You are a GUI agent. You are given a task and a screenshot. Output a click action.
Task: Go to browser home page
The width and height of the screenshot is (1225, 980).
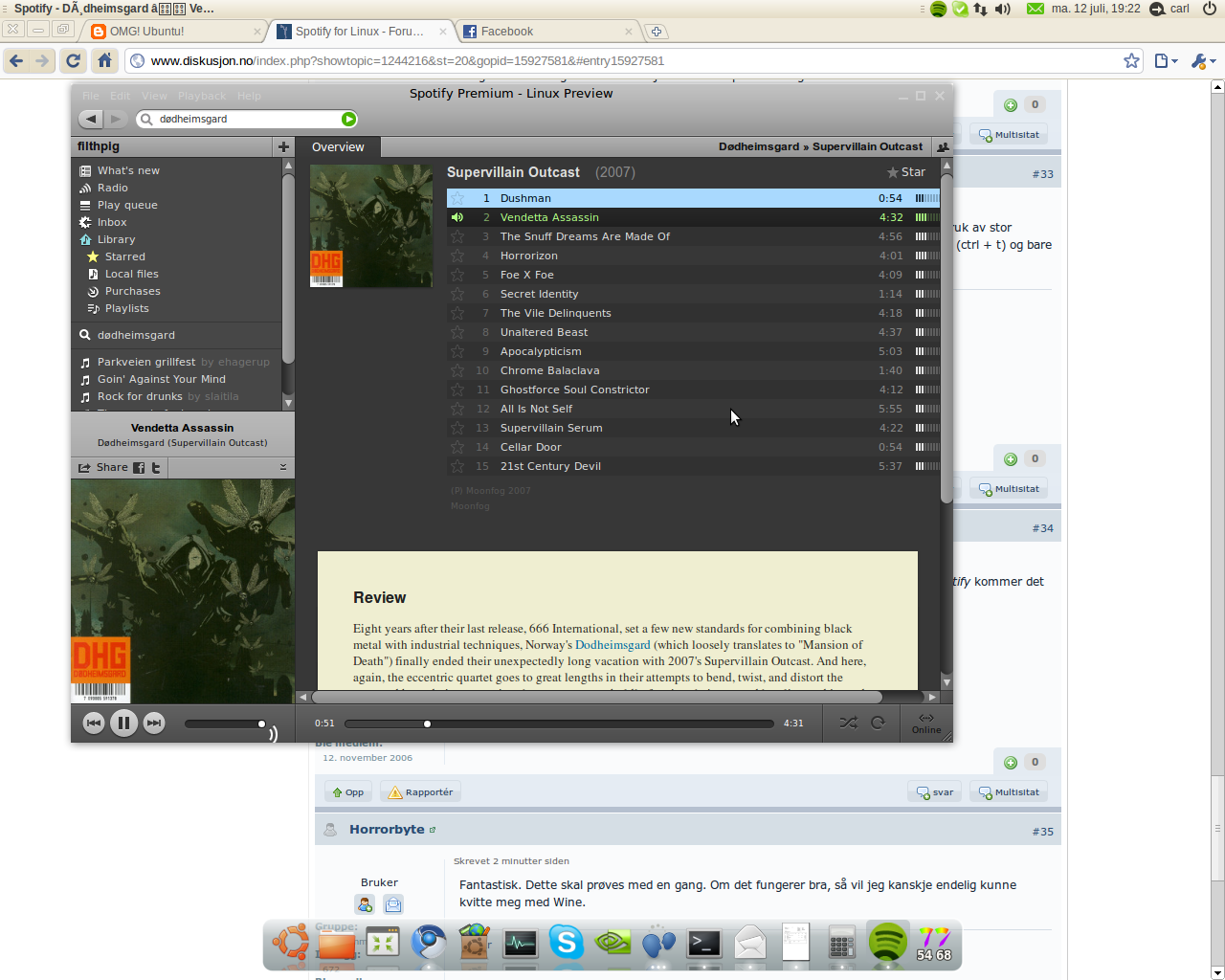point(105,60)
